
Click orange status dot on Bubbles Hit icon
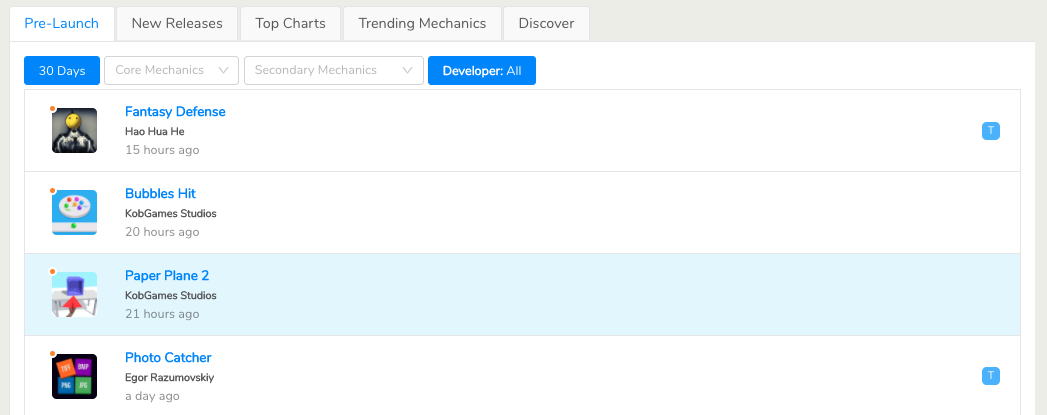click(52, 190)
